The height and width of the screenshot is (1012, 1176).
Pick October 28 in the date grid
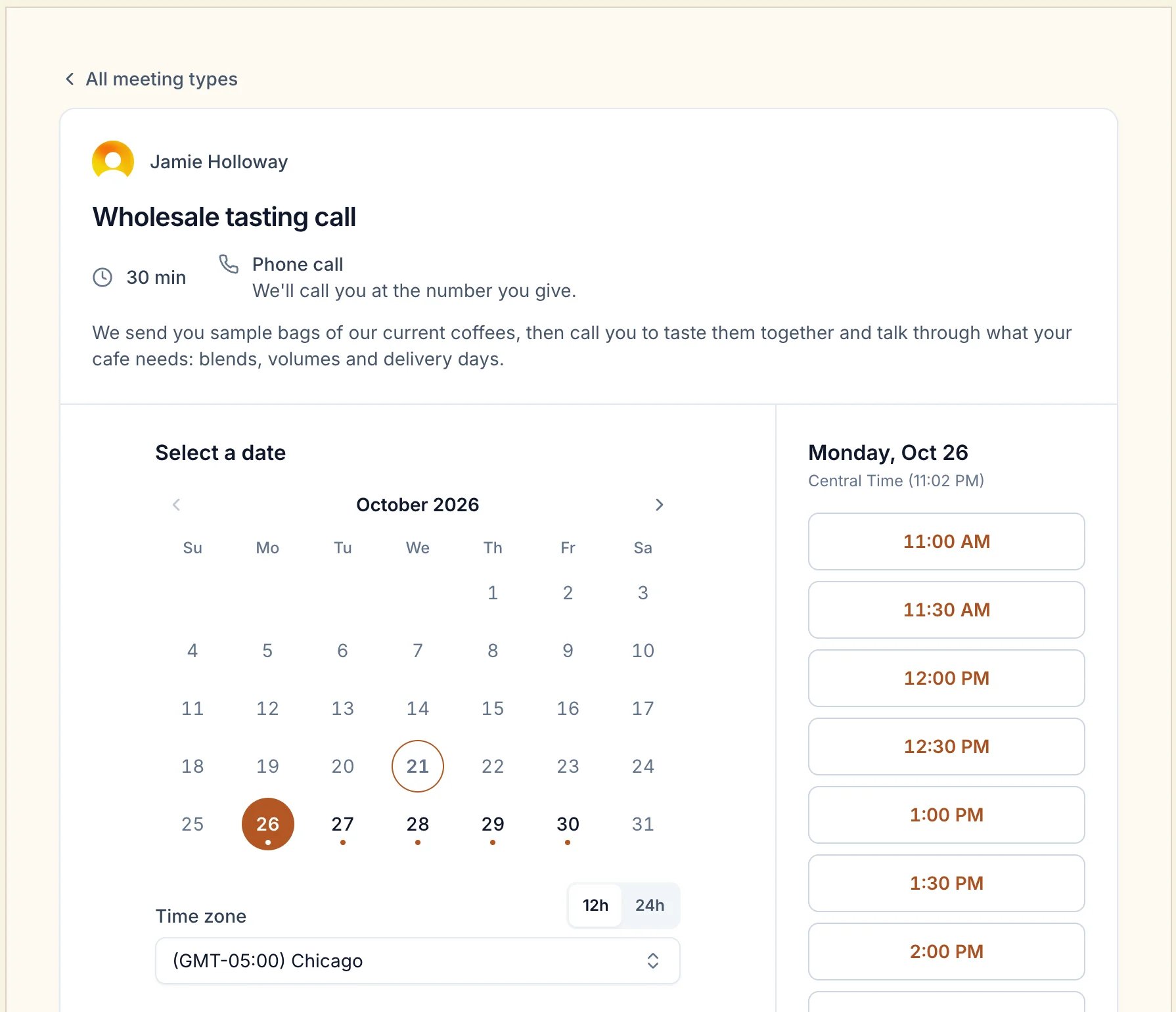pyautogui.click(x=418, y=824)
